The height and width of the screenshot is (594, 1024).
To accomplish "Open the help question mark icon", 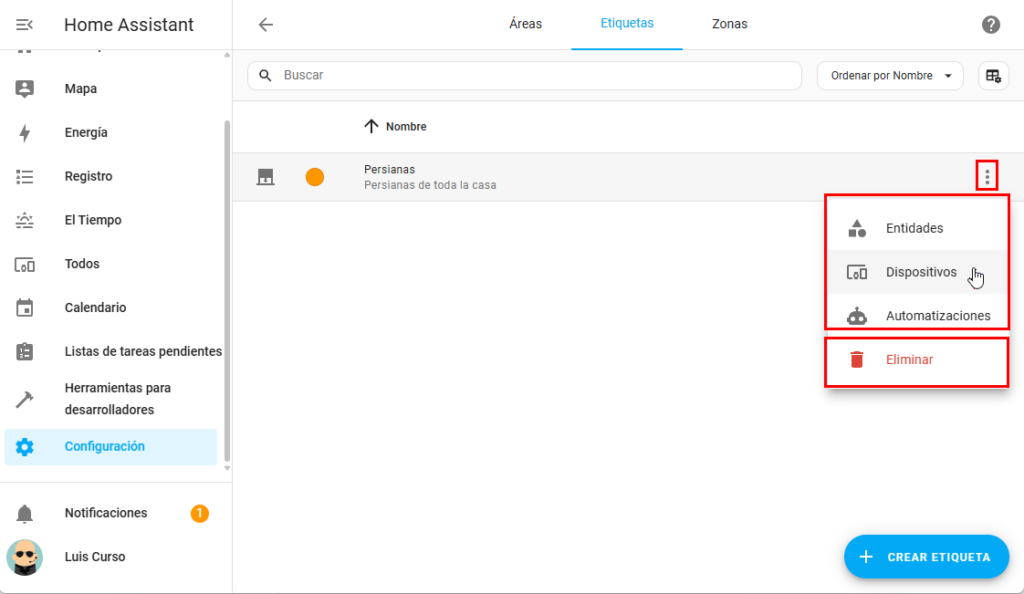I will [990, 25].
